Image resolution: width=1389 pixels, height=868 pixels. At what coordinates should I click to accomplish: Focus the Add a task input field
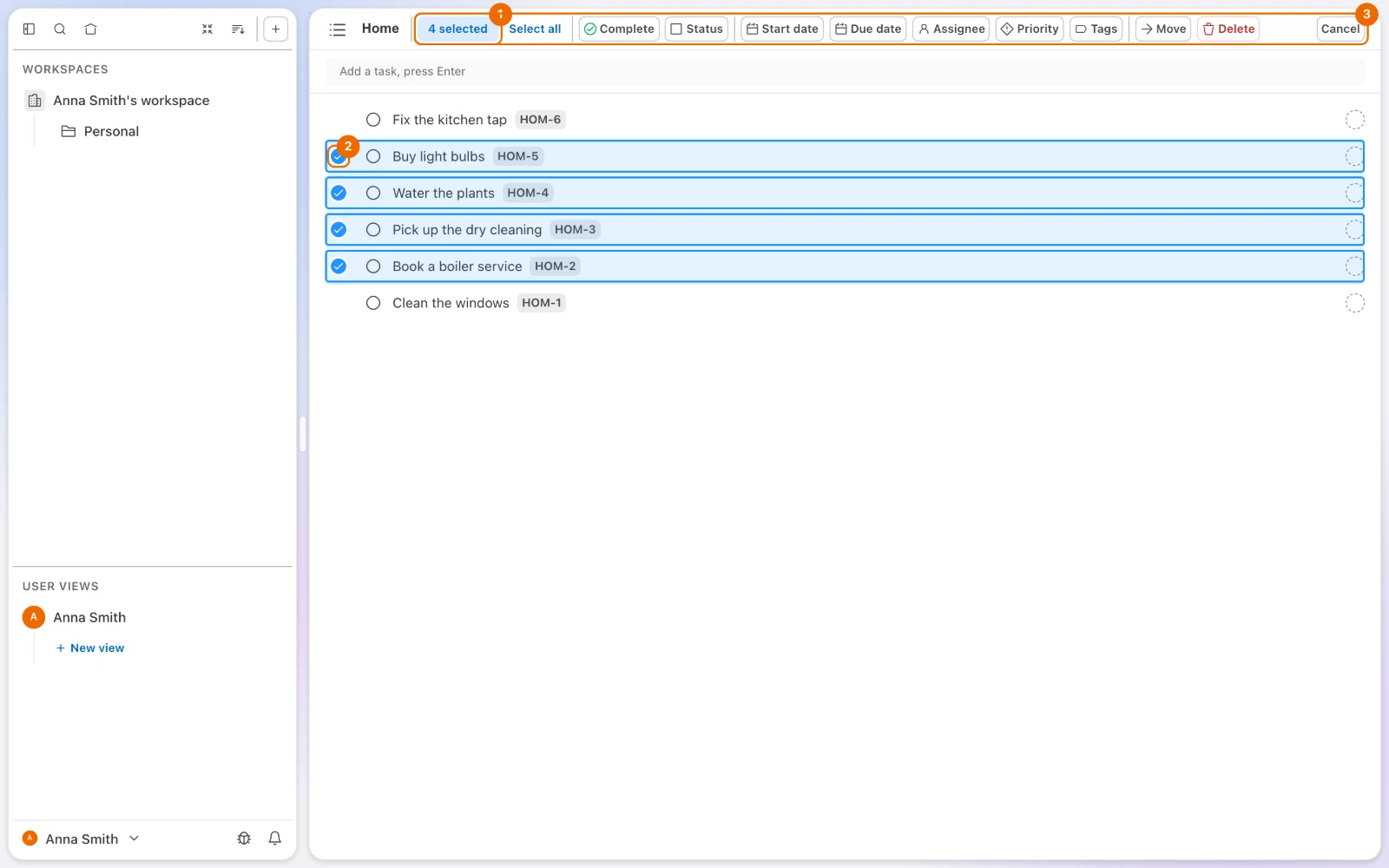(x=845, y=71)
